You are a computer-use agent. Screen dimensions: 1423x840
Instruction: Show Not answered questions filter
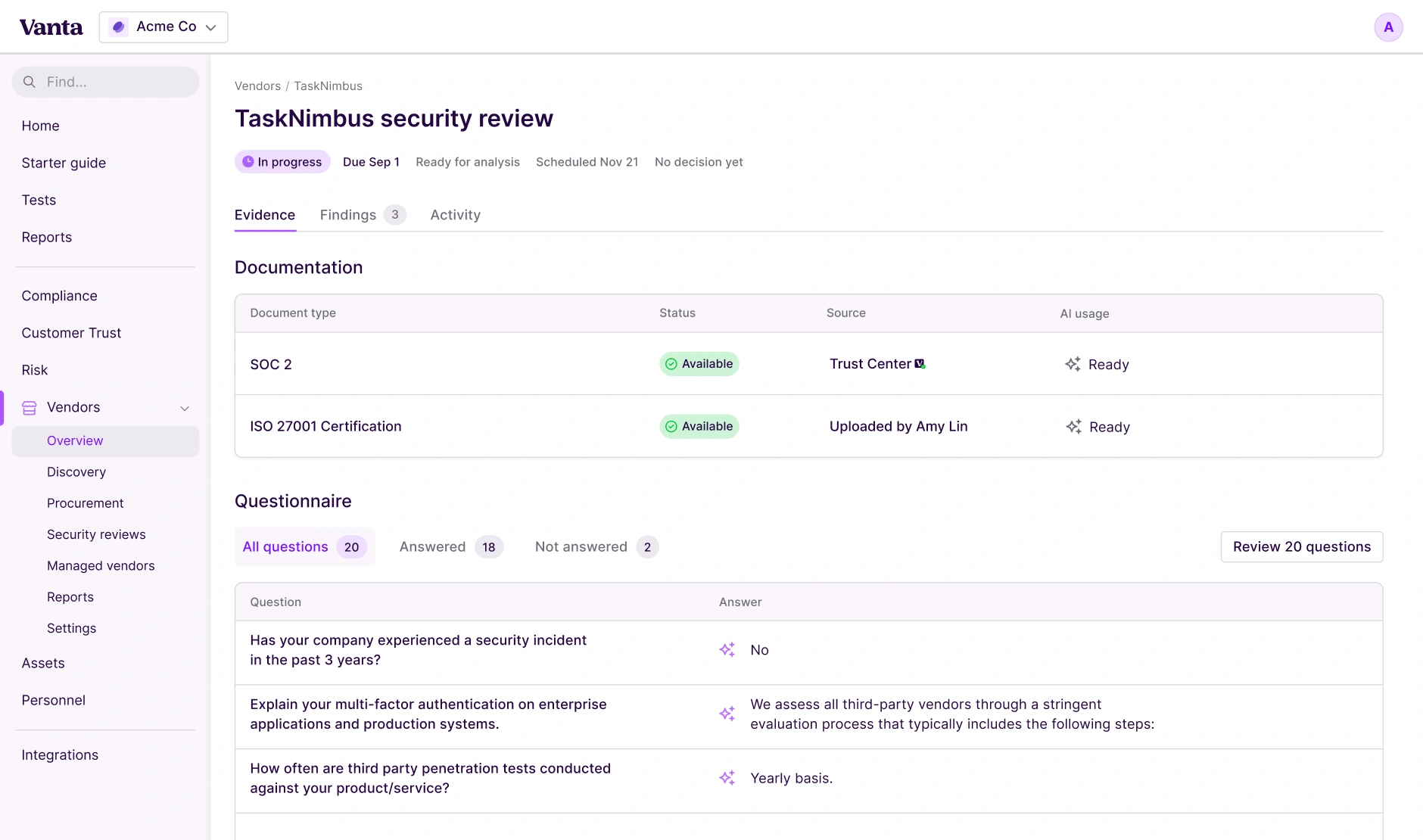pos(596,547)
